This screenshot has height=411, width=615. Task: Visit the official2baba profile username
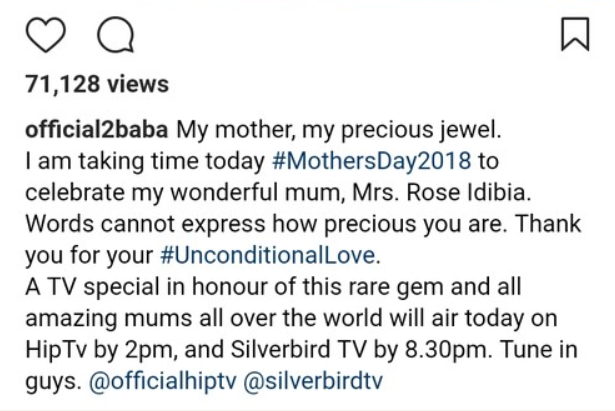(x=96, y=132)
